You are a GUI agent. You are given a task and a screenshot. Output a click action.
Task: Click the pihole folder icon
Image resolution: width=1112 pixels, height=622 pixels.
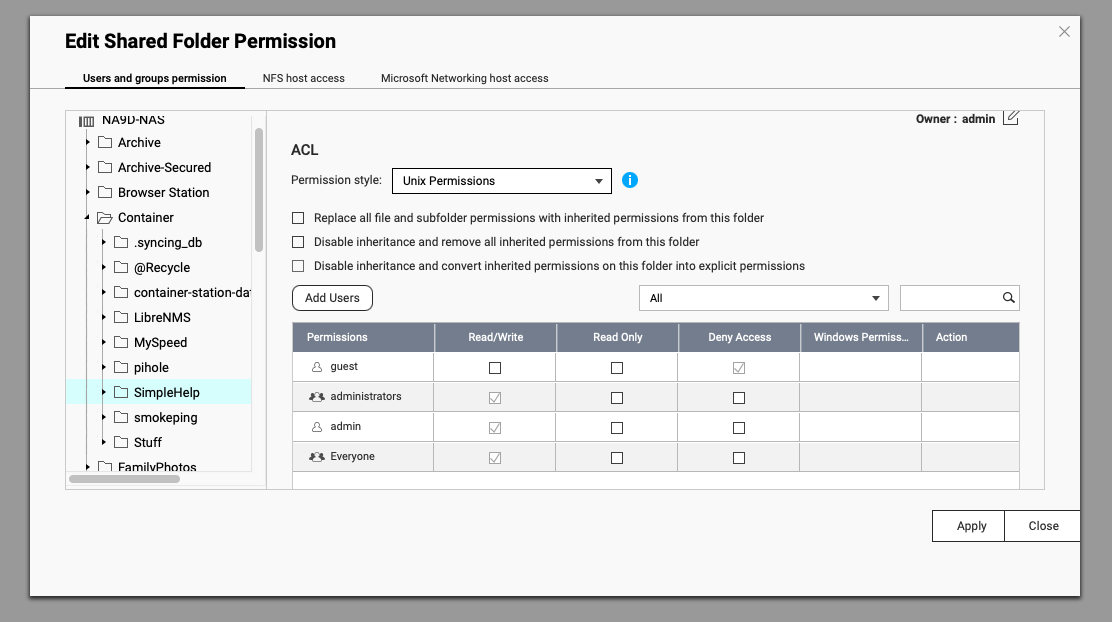pos(121,368)
